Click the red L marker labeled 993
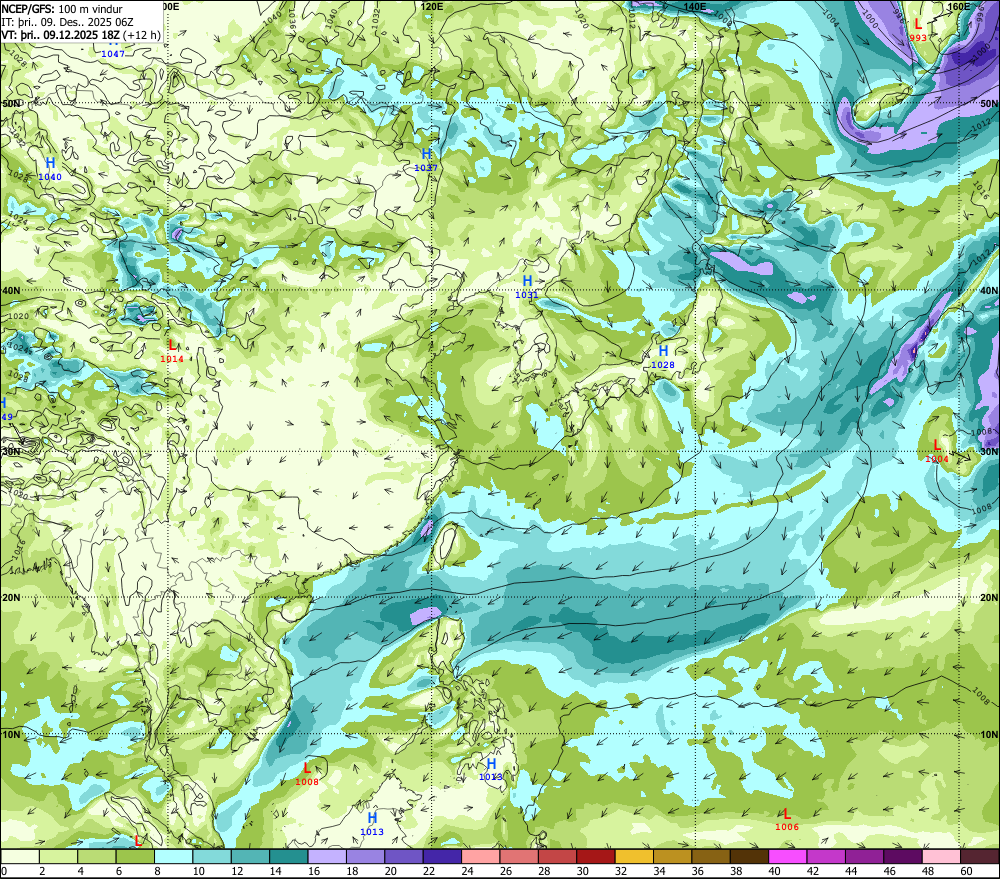Image resolution: width=1000 pixels, height=879 pixels. 918,24
